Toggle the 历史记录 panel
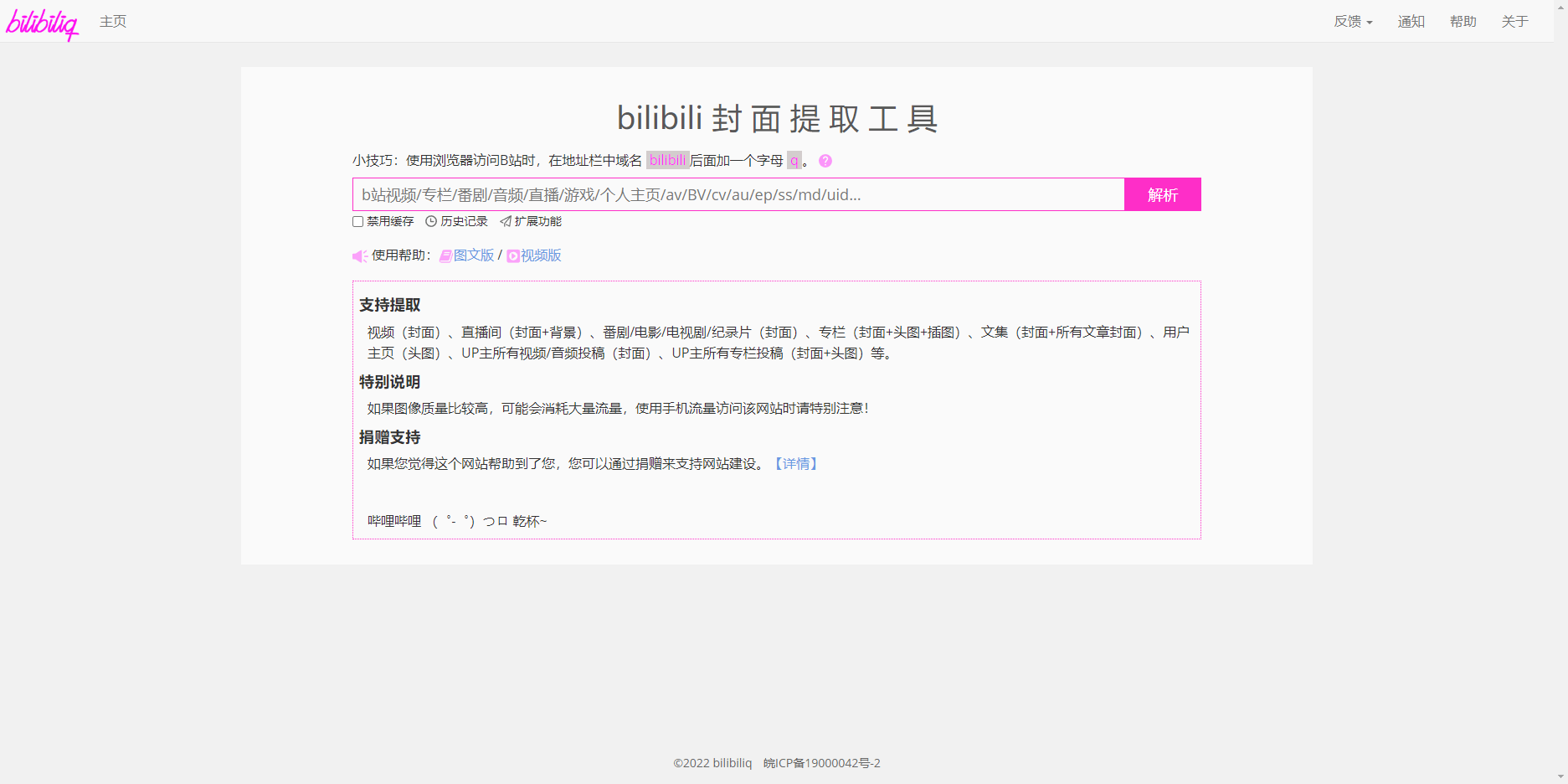The image size is (1568, 784). (x=459, y=221)
